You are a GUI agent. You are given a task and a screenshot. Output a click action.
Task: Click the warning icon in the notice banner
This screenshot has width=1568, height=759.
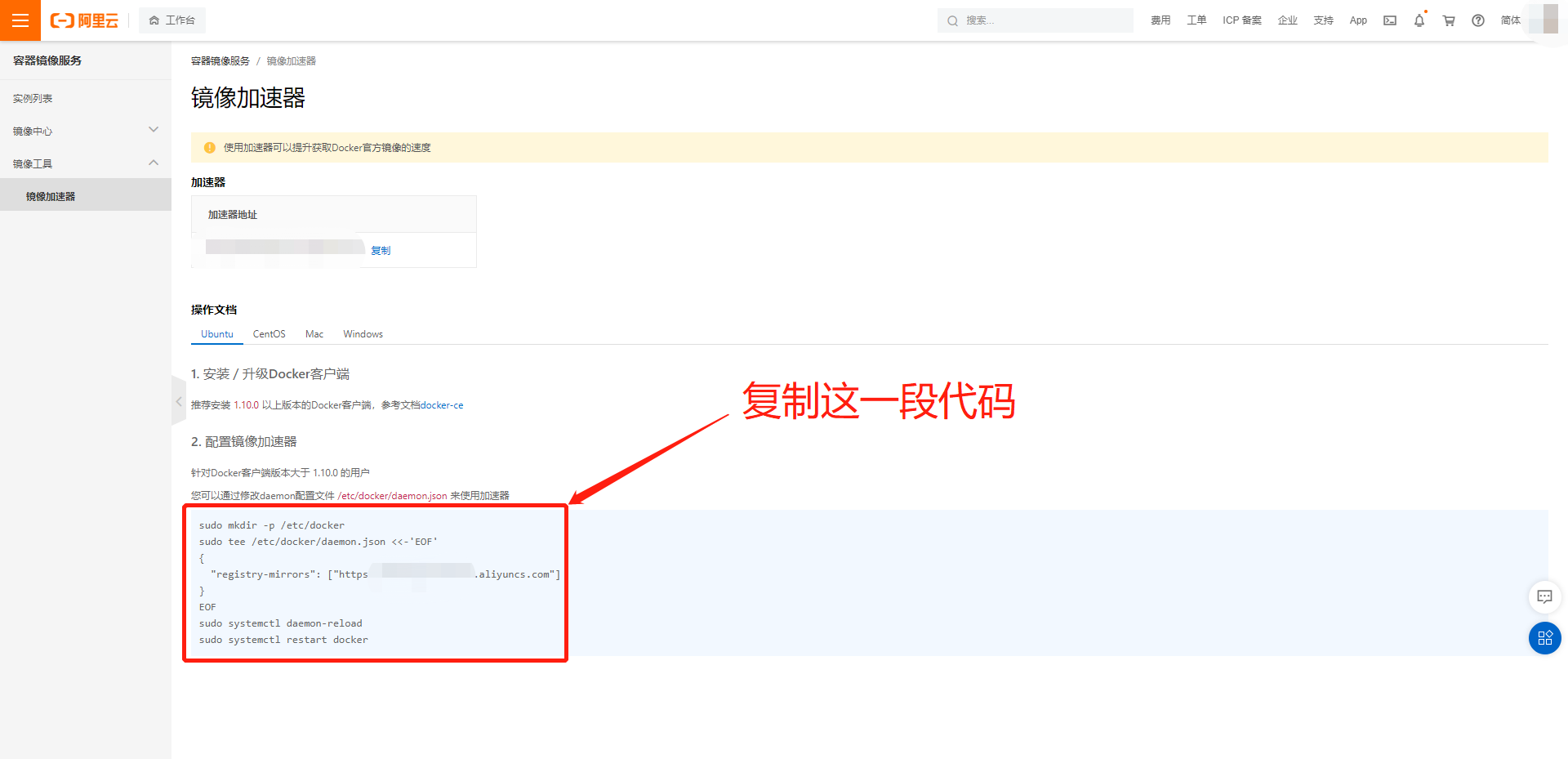click(x=210, y=148)
